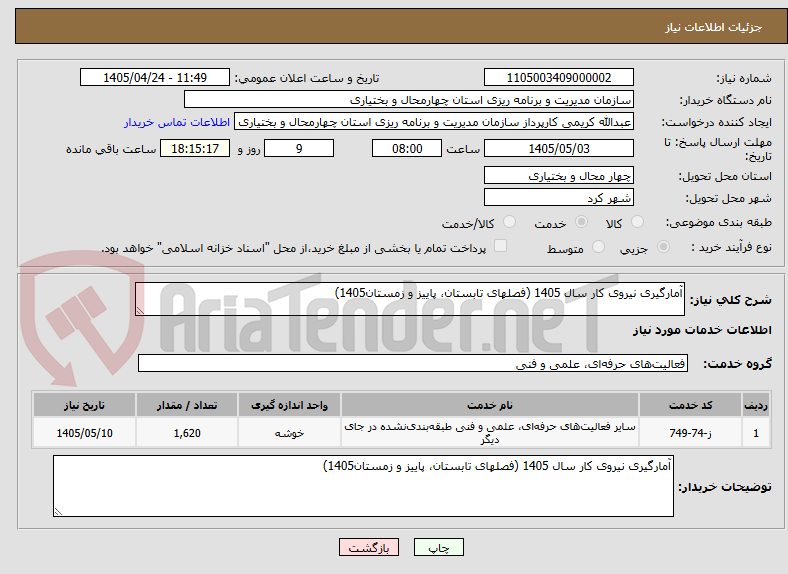
Task: Toggle the اسناد خزانه اسلامی payment checkbox
Action: pos(501,246)
